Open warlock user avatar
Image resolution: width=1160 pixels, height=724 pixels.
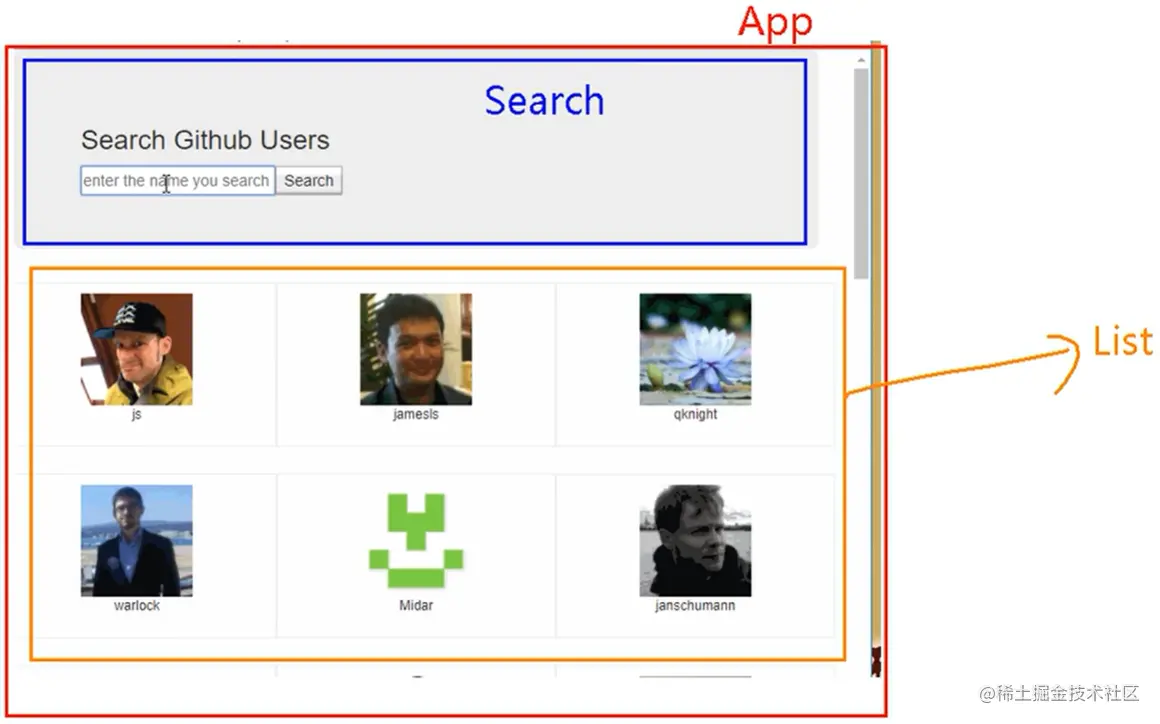137,541
